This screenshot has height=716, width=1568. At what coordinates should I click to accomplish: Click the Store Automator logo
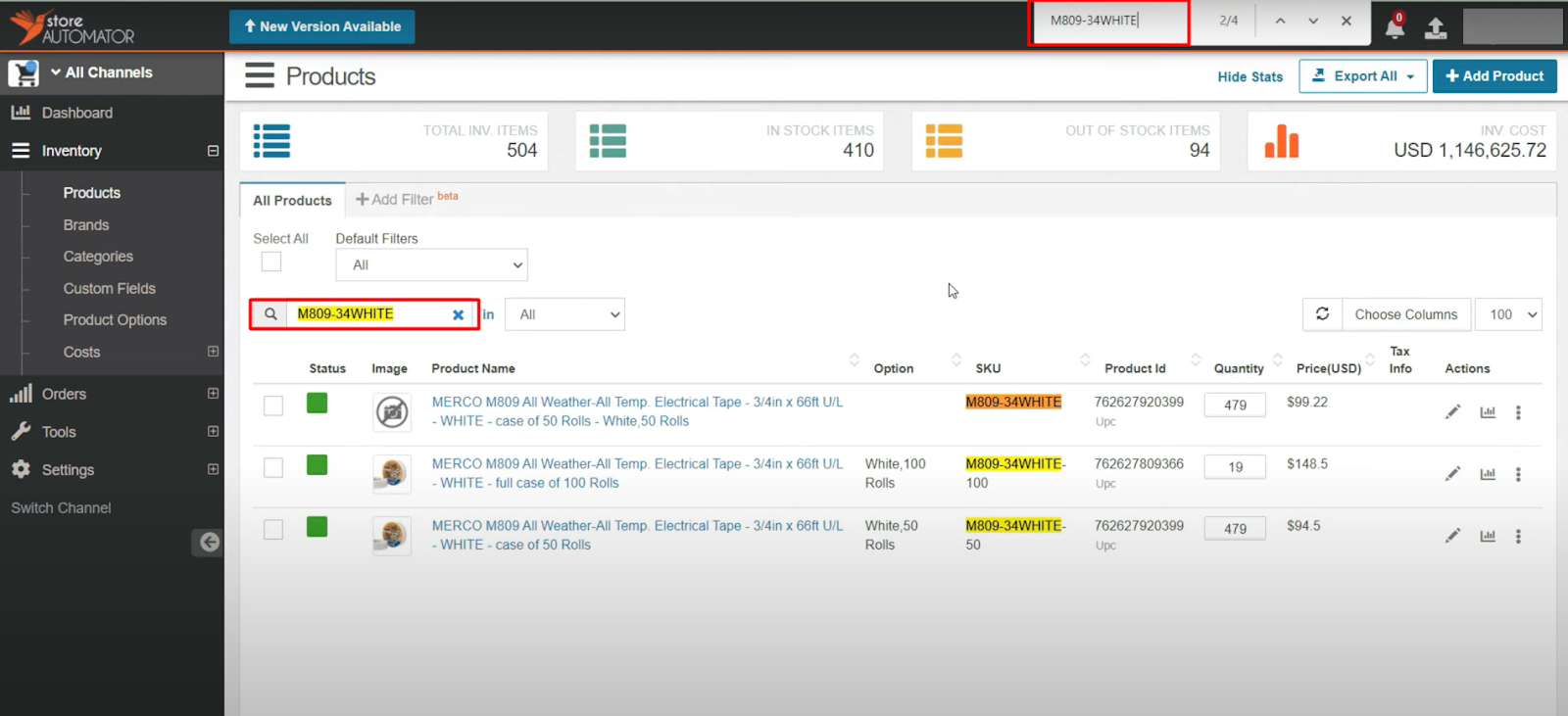click(73, 26)
